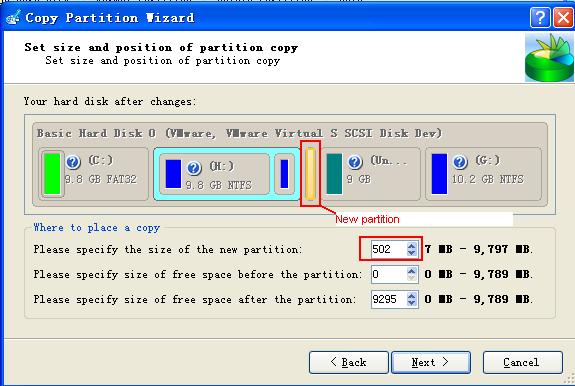Increase new partition size with up arrow
This screenshot has width=575, height=386.
click(x=411, y=246)
